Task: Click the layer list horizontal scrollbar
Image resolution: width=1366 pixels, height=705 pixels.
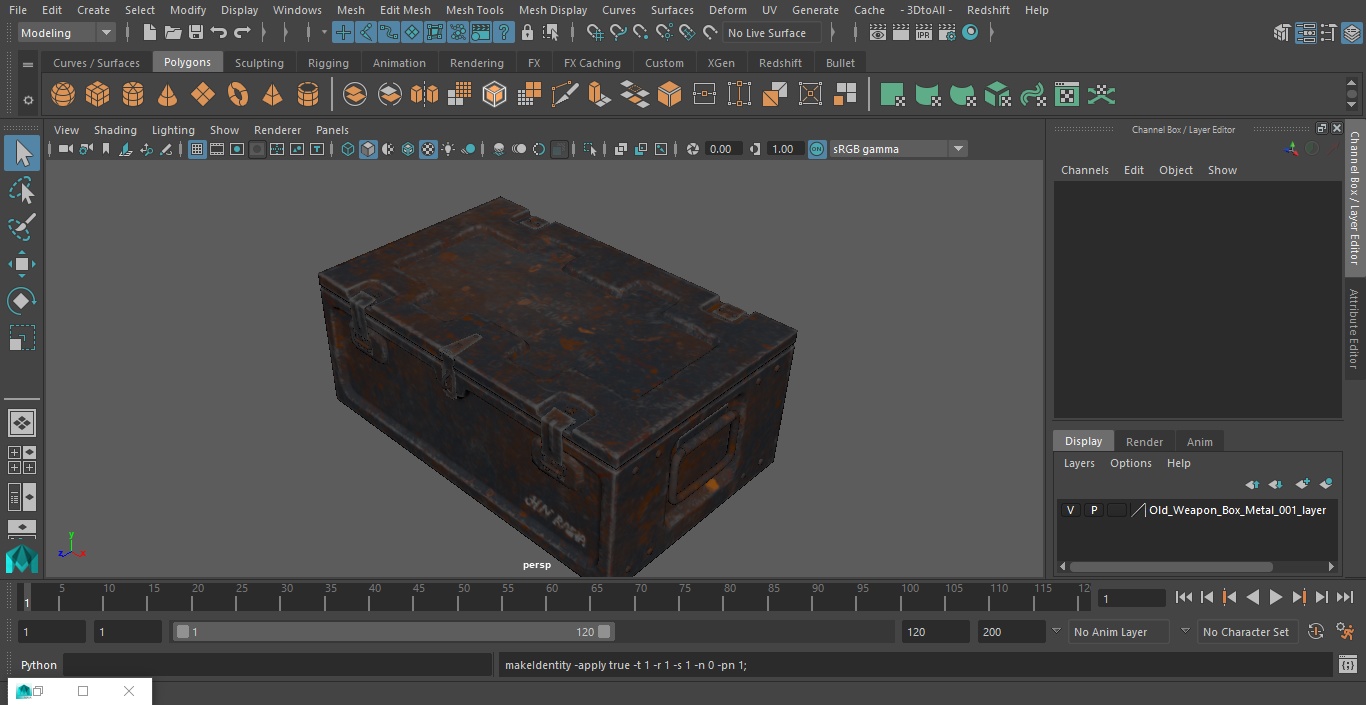Action: tap(1170, 566)
